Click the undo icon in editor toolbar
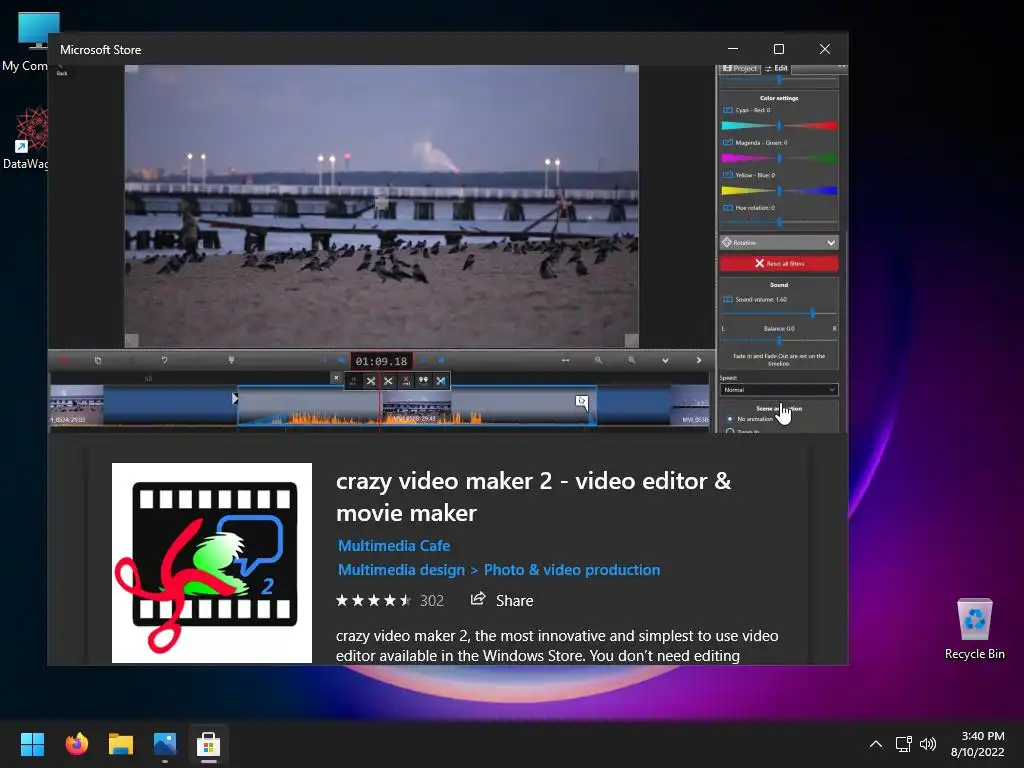This screenshot has height=768, width=1024. pos(164,360)
